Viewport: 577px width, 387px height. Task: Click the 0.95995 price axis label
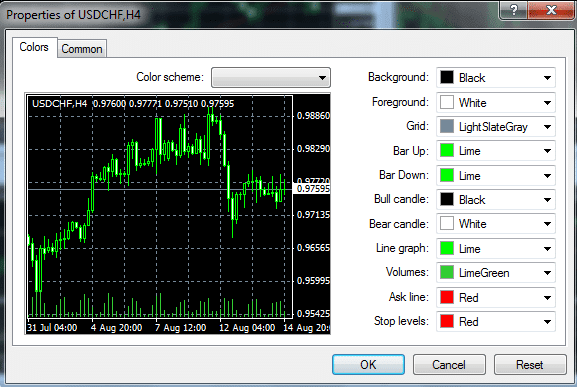point(313,281)
